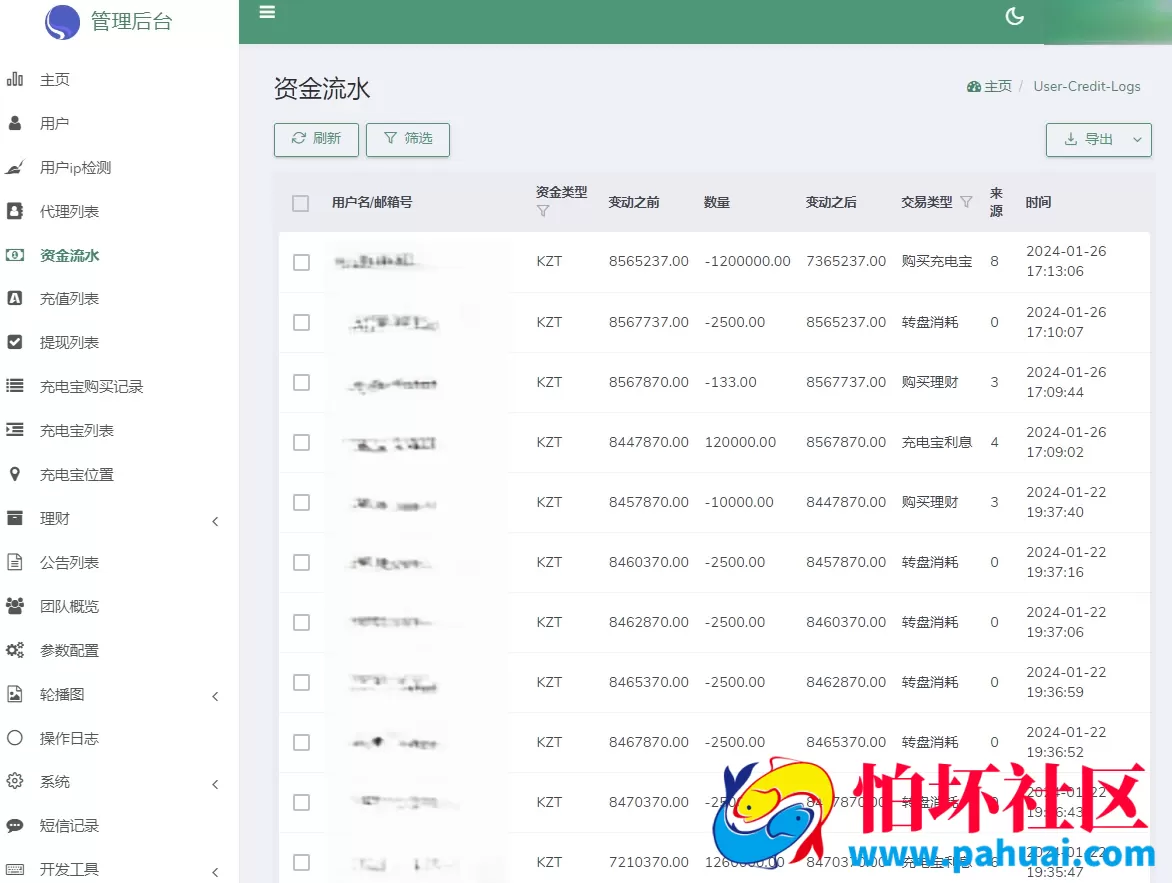Toggle the select-all checkbox in table header

(x=300, y=203)
